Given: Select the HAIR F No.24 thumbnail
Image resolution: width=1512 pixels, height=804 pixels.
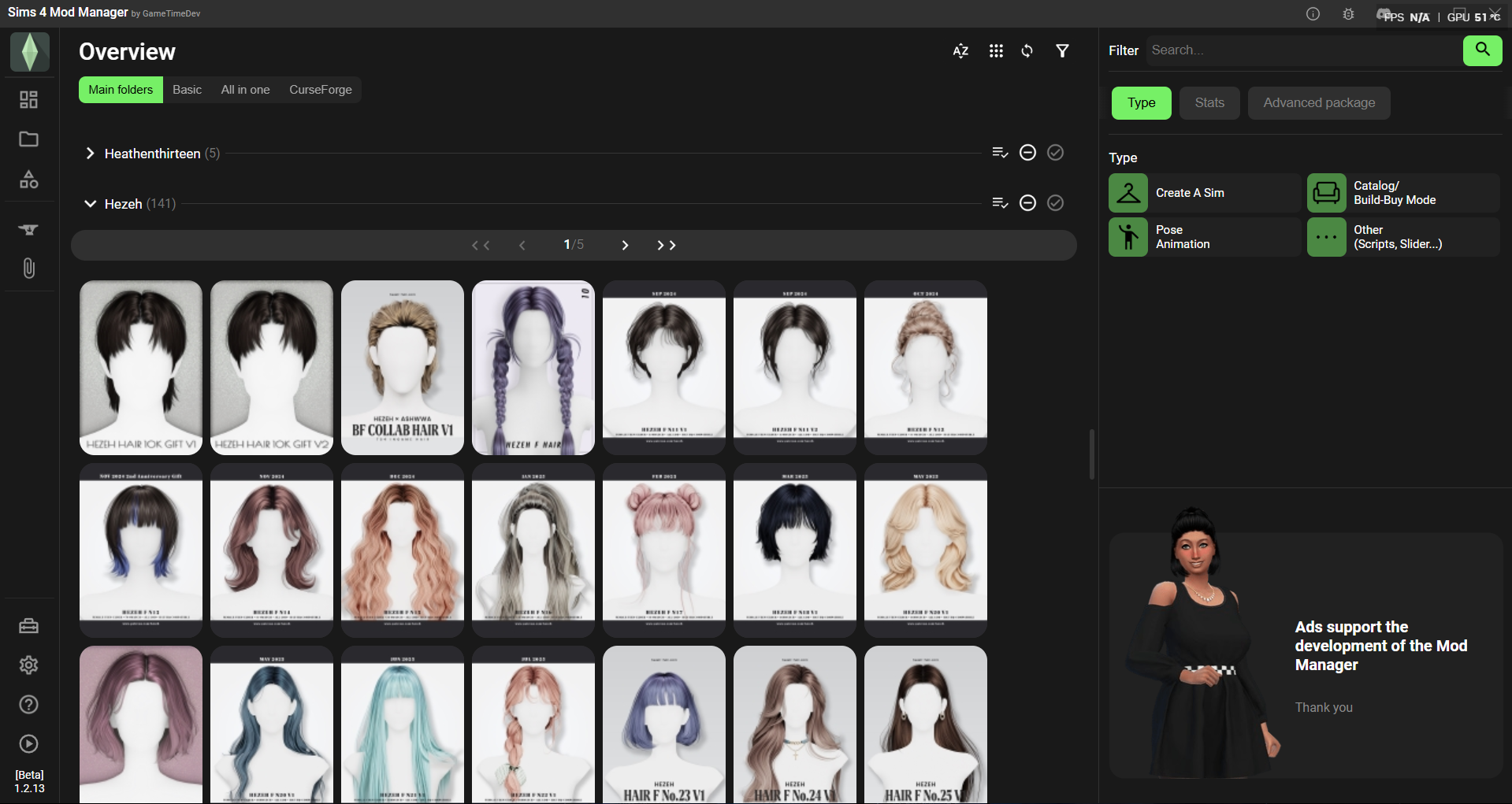Looking at the screenshot, I should (795, 724).
